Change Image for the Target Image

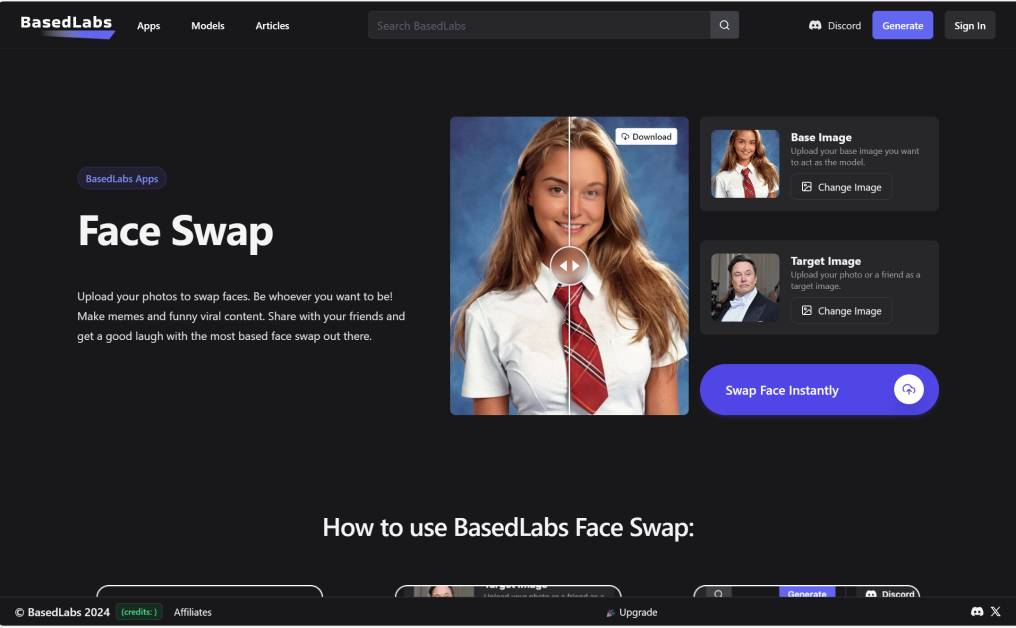841,311
